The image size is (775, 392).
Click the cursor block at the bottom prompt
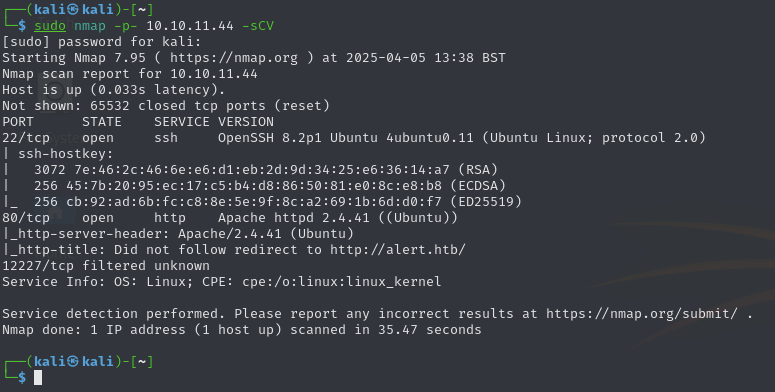[38, 378]
